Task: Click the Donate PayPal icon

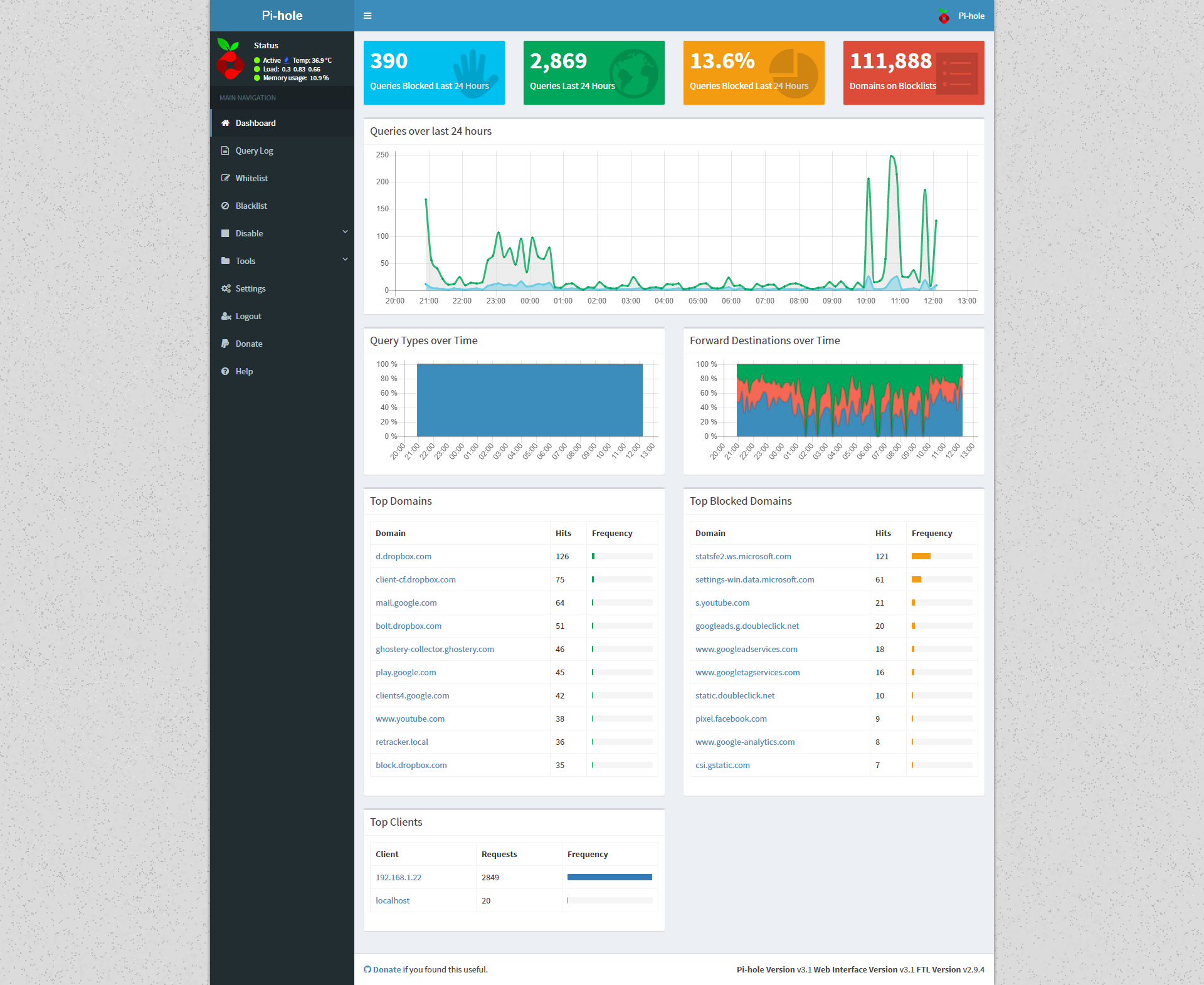Action: click(225, 344)
